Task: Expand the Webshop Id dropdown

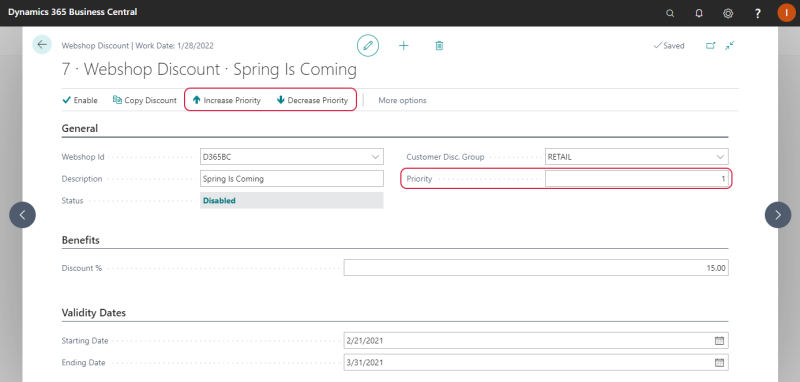Action: click(x=376, y=157)
